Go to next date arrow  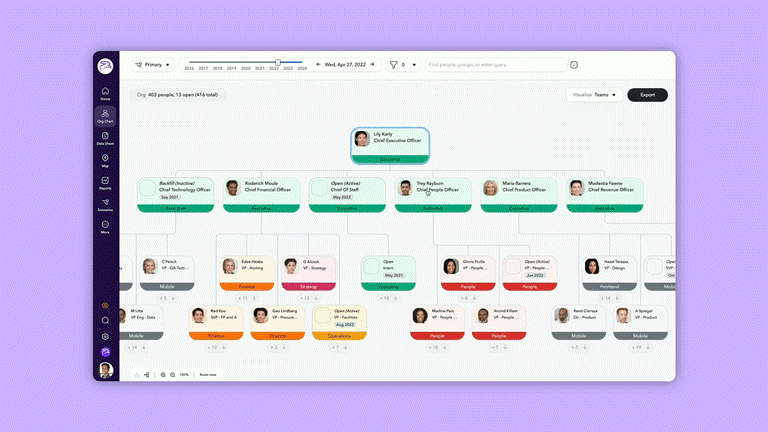point(372,65)
